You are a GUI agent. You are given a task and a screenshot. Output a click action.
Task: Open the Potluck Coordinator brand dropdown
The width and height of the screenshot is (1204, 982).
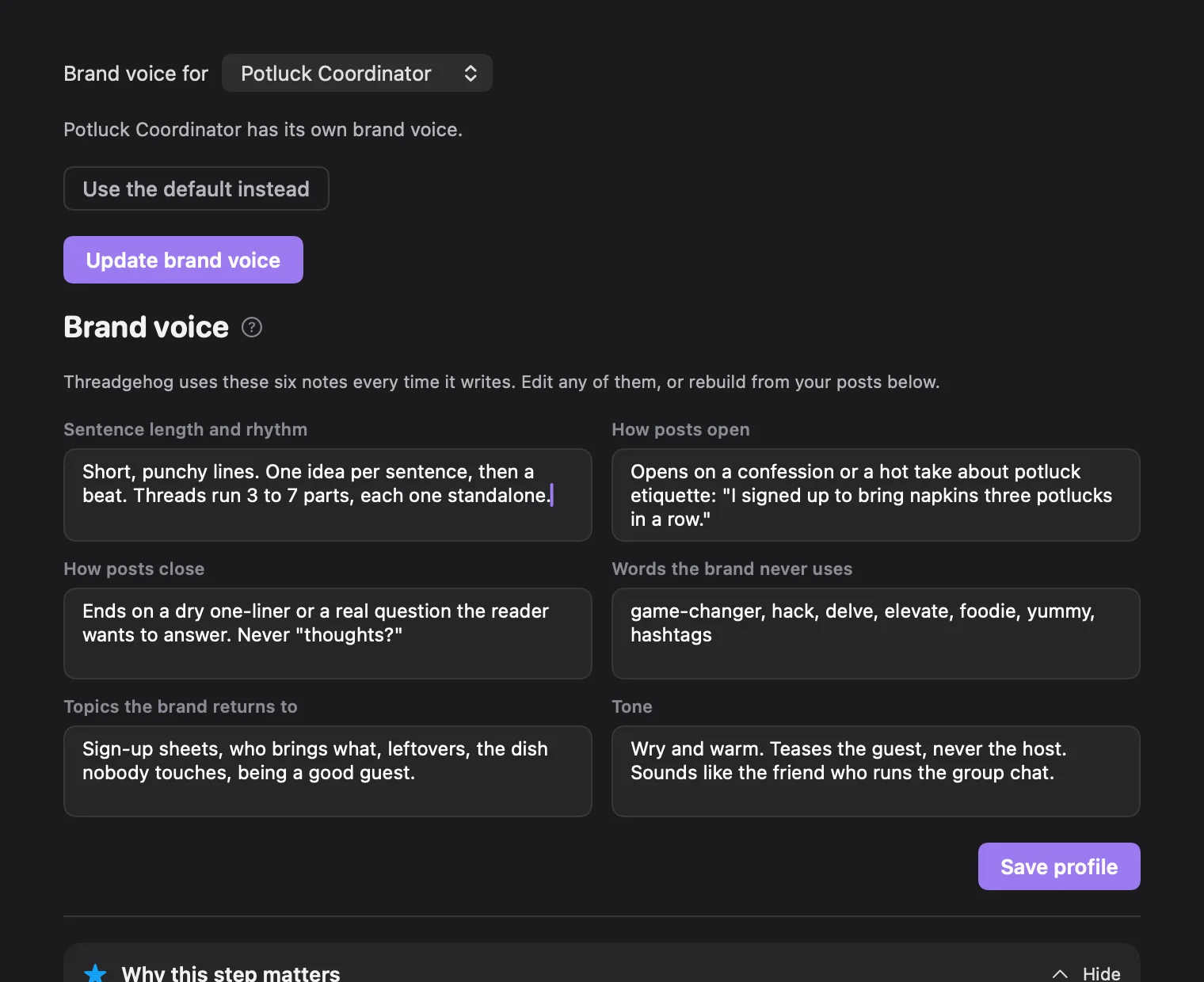[x=356, y=73]
